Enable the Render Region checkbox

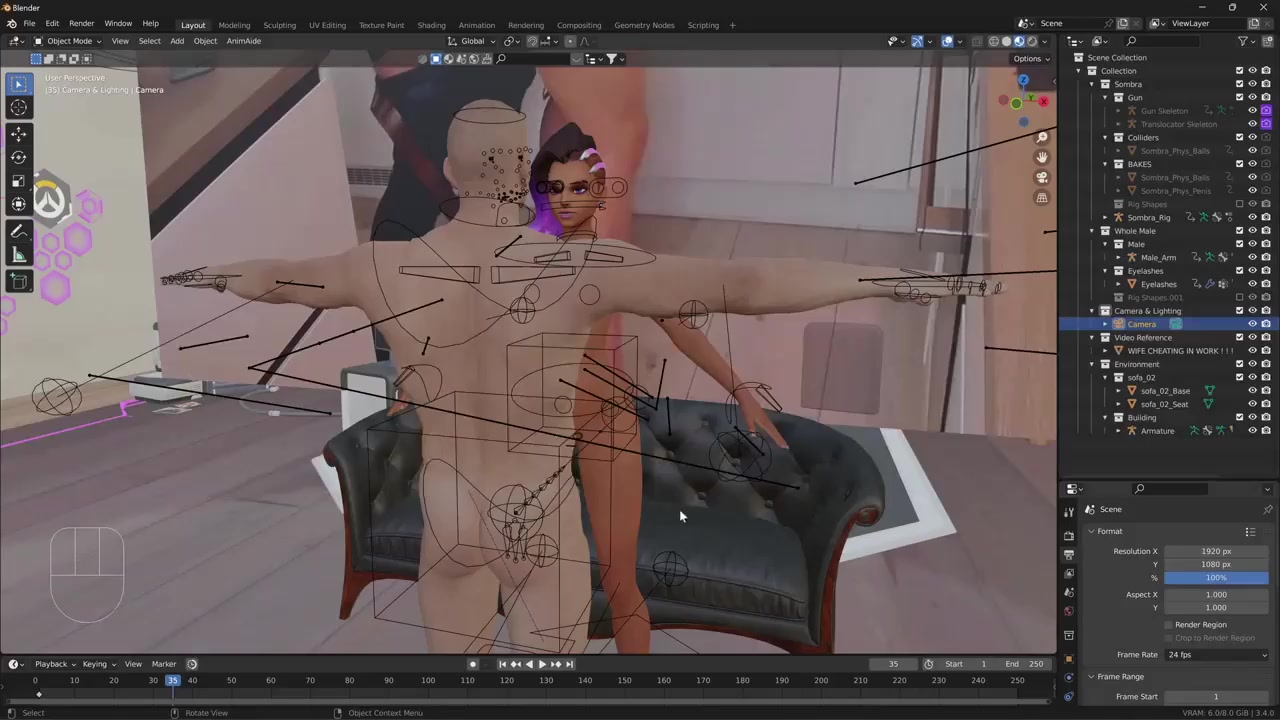pos(1168,625)
